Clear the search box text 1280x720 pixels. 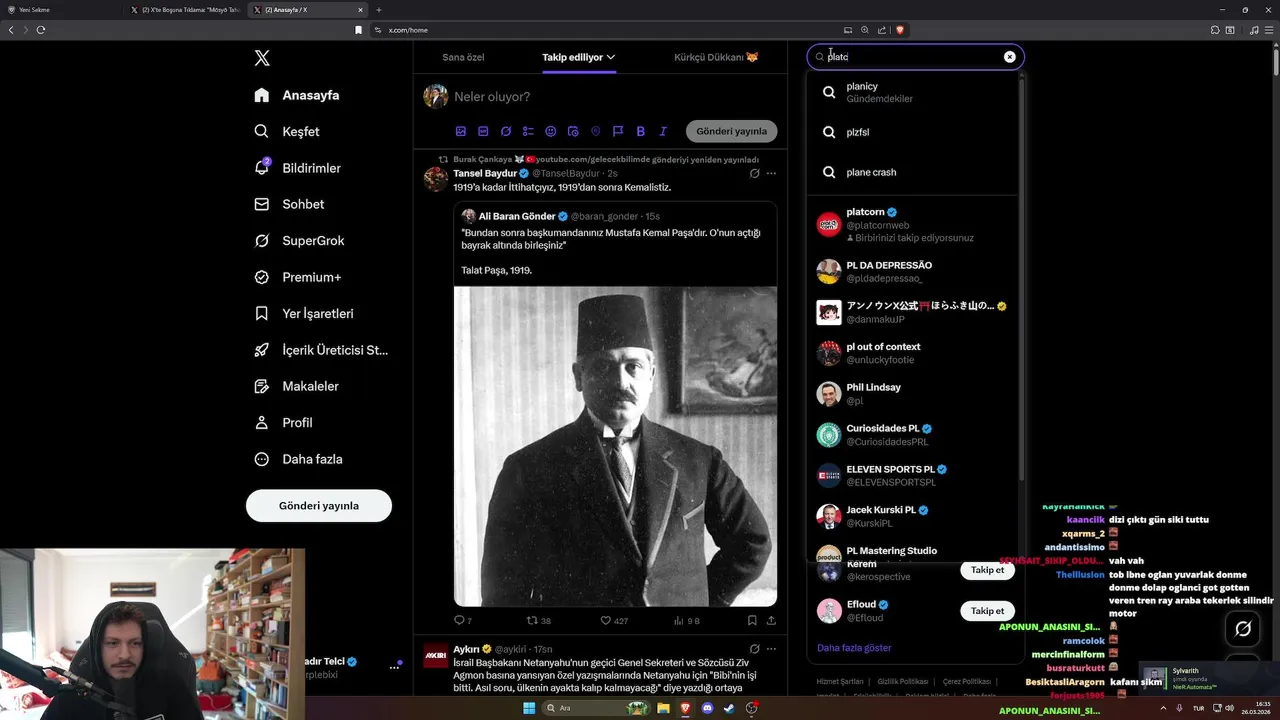[x=1009, y=57]
